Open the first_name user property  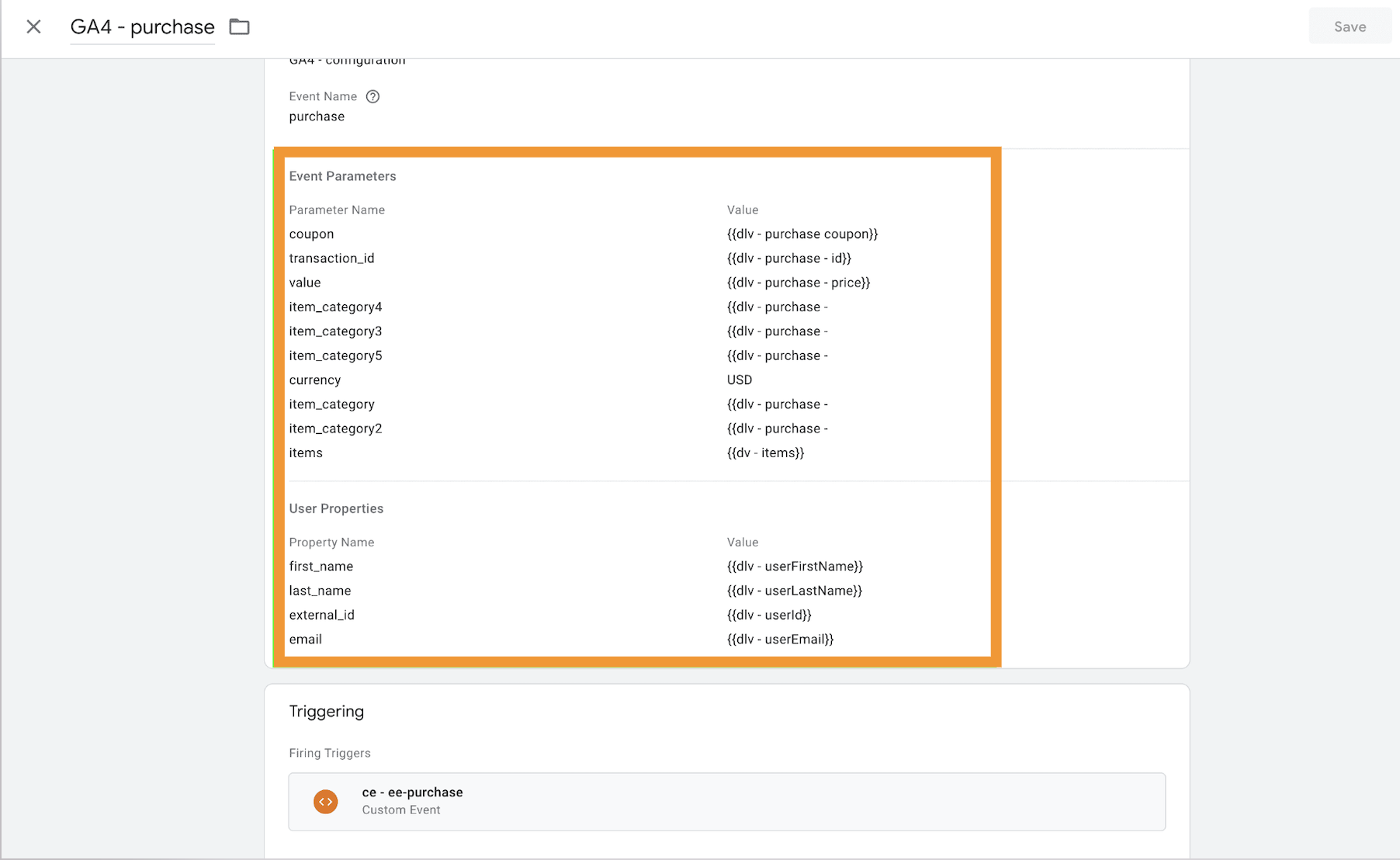coord(321,566)
